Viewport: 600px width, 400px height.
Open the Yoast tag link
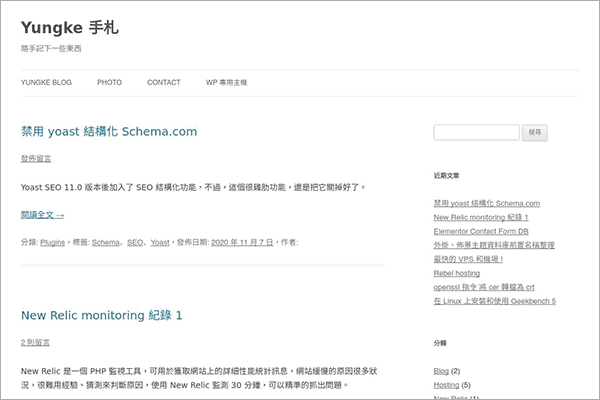(x=160, y=242)
